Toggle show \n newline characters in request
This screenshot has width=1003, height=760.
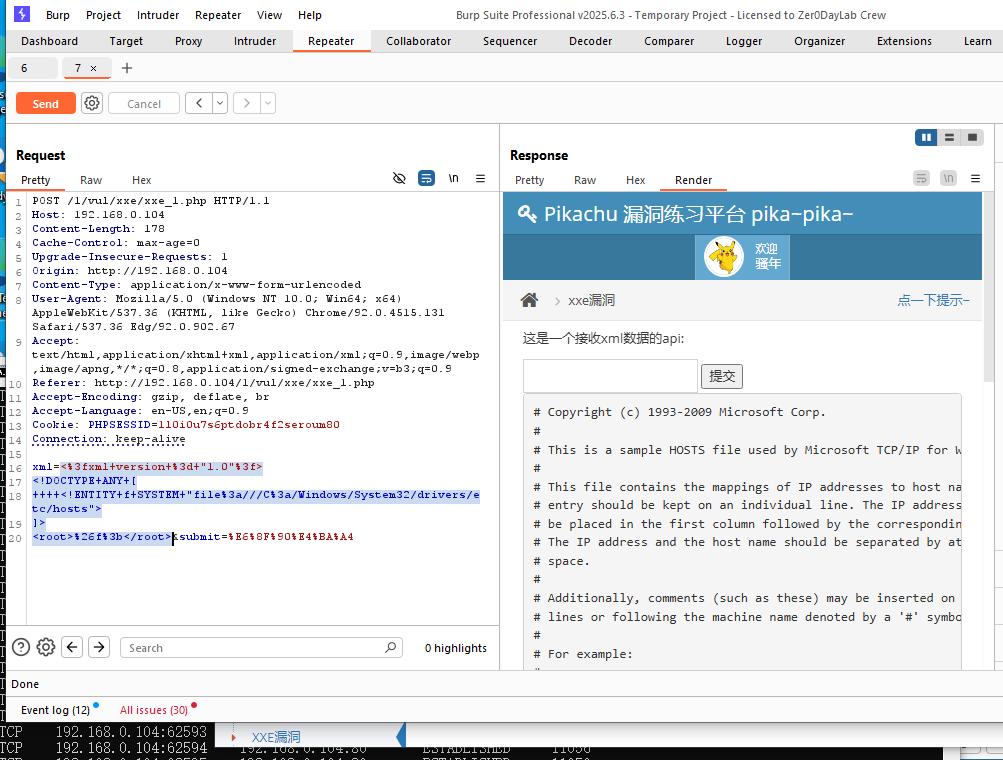coord(454,178)
